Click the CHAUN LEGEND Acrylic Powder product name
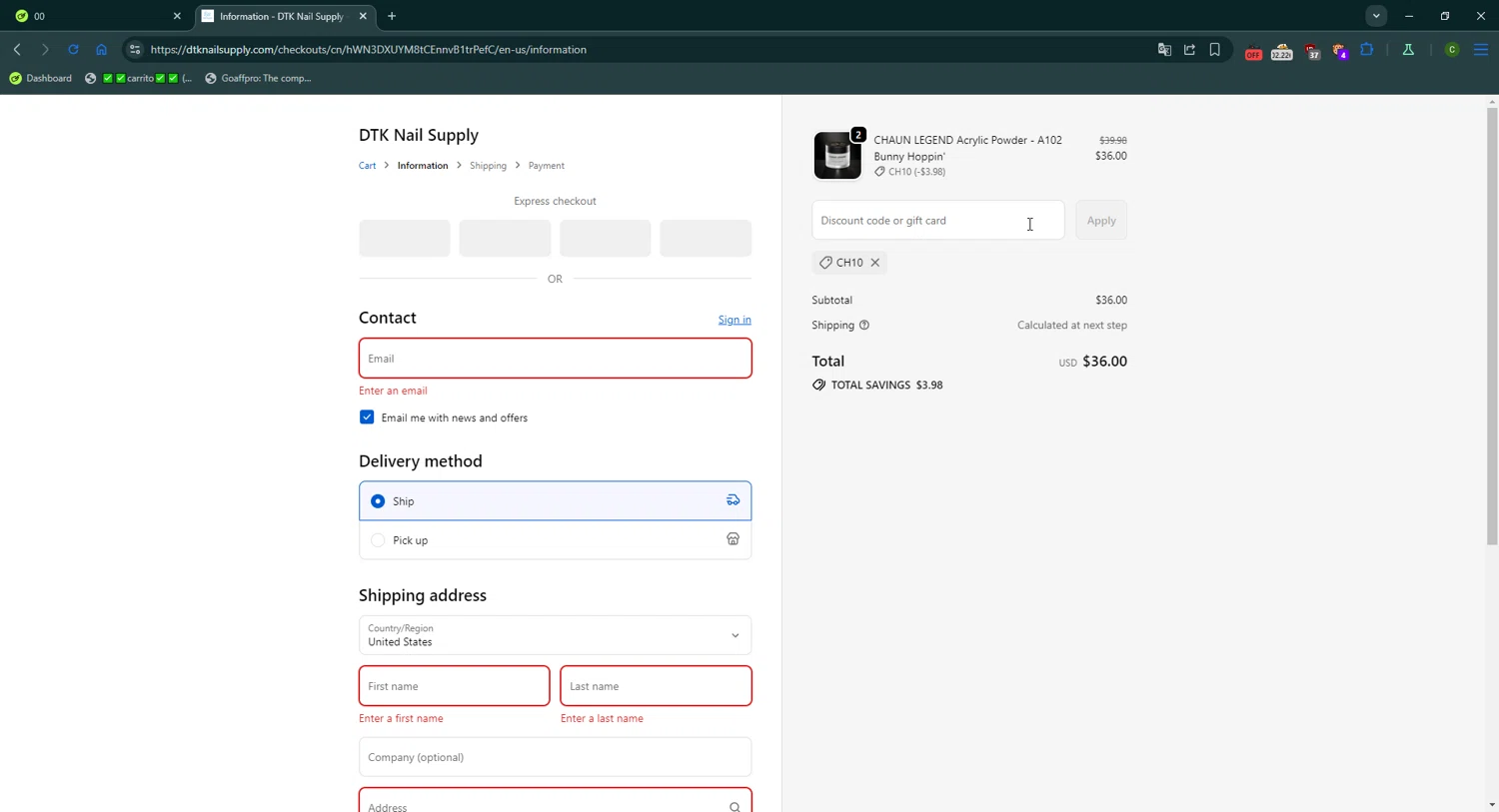 [967, 148]
